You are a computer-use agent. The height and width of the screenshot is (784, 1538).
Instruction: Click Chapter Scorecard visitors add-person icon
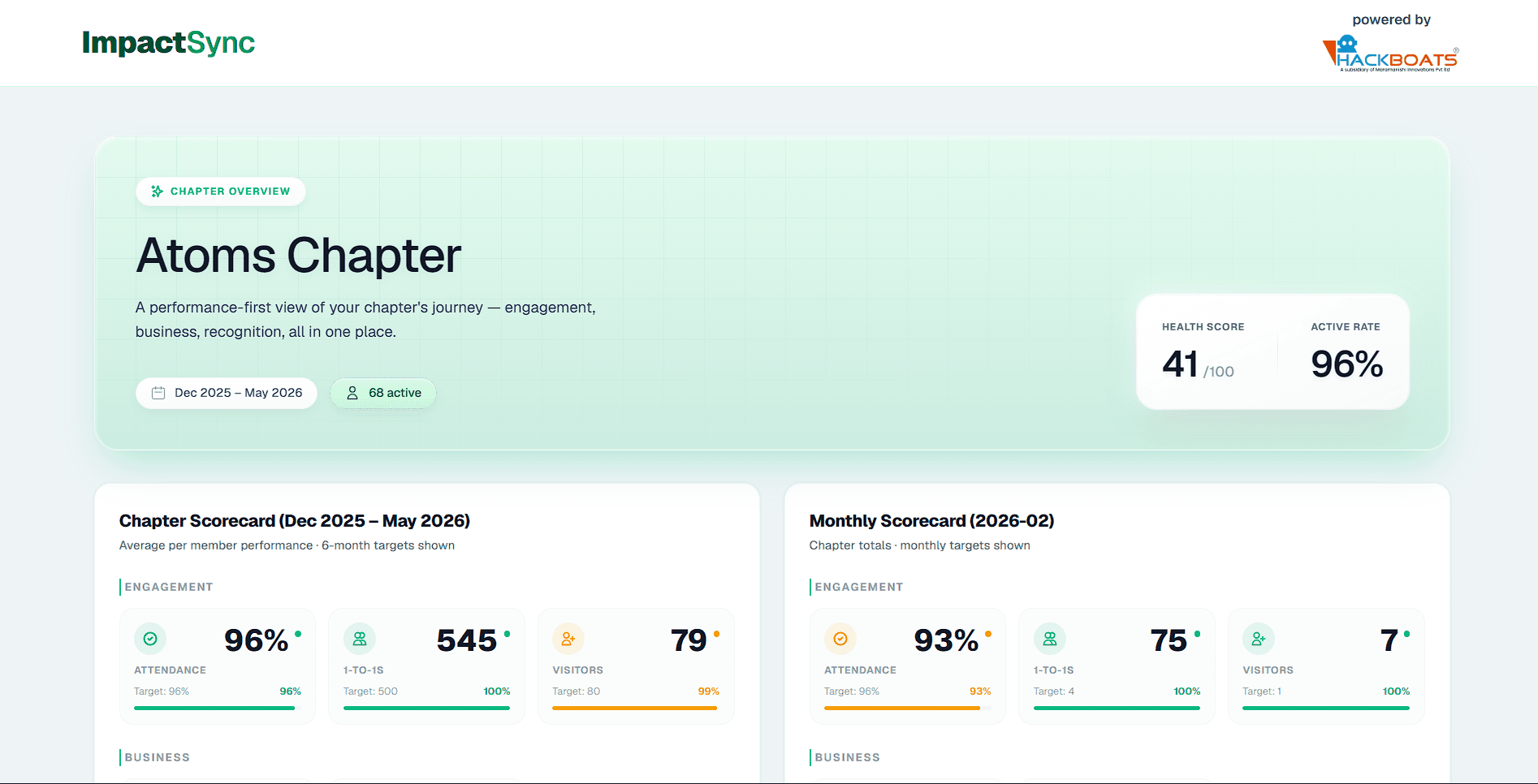[568, 639]
